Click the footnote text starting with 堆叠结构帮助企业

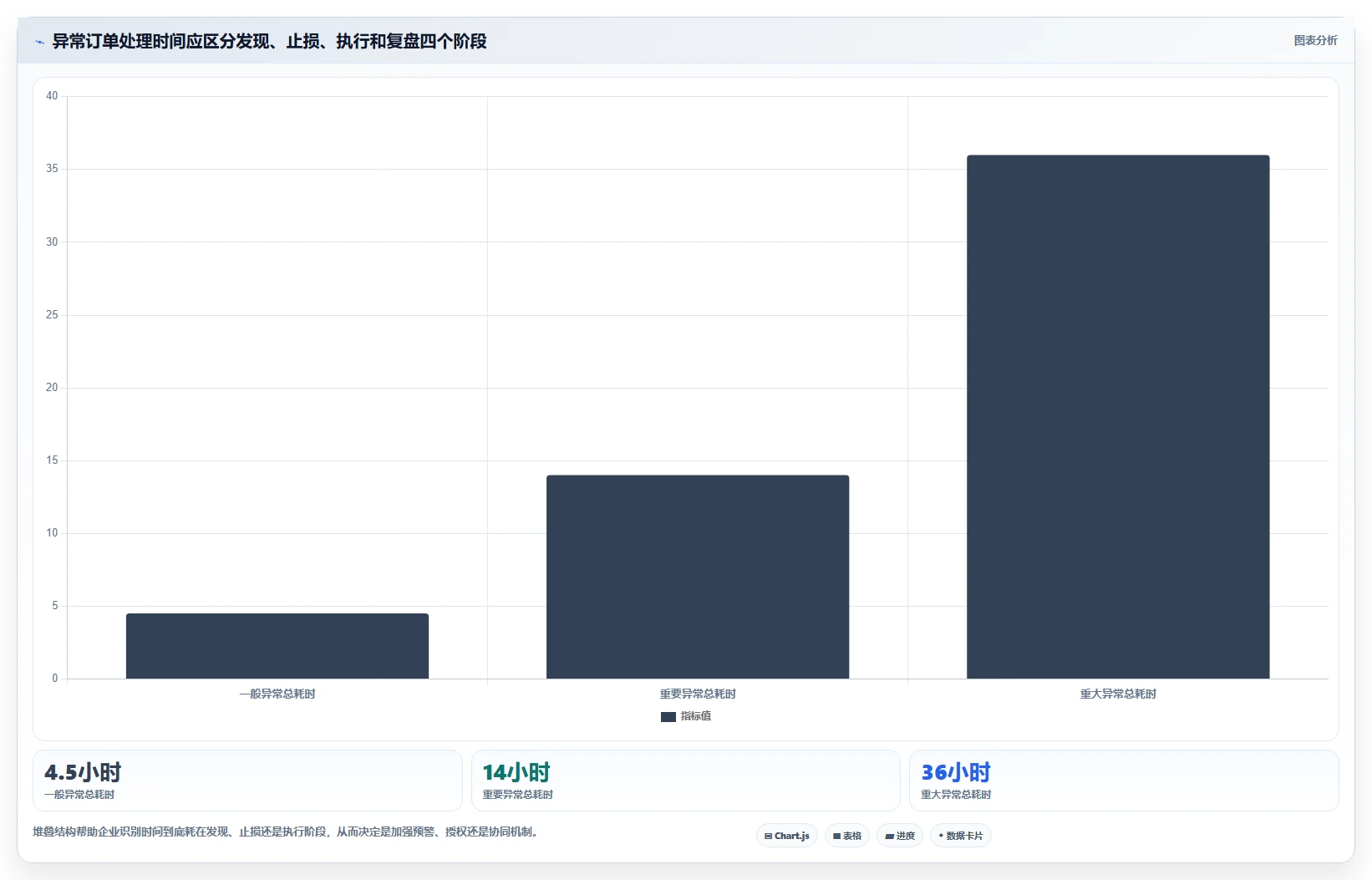click(x=288, y=832)
